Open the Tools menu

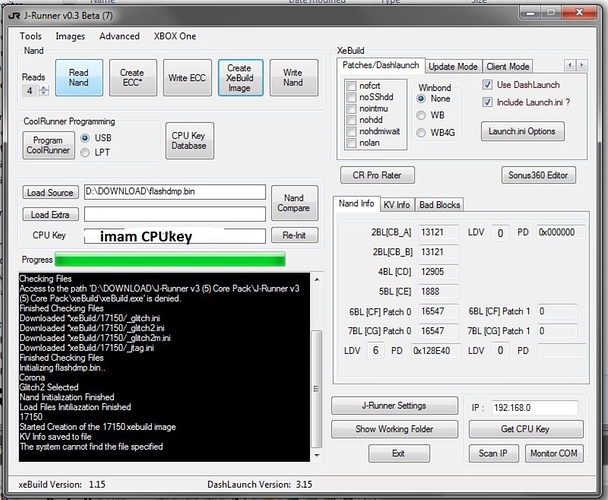[31, 36]
